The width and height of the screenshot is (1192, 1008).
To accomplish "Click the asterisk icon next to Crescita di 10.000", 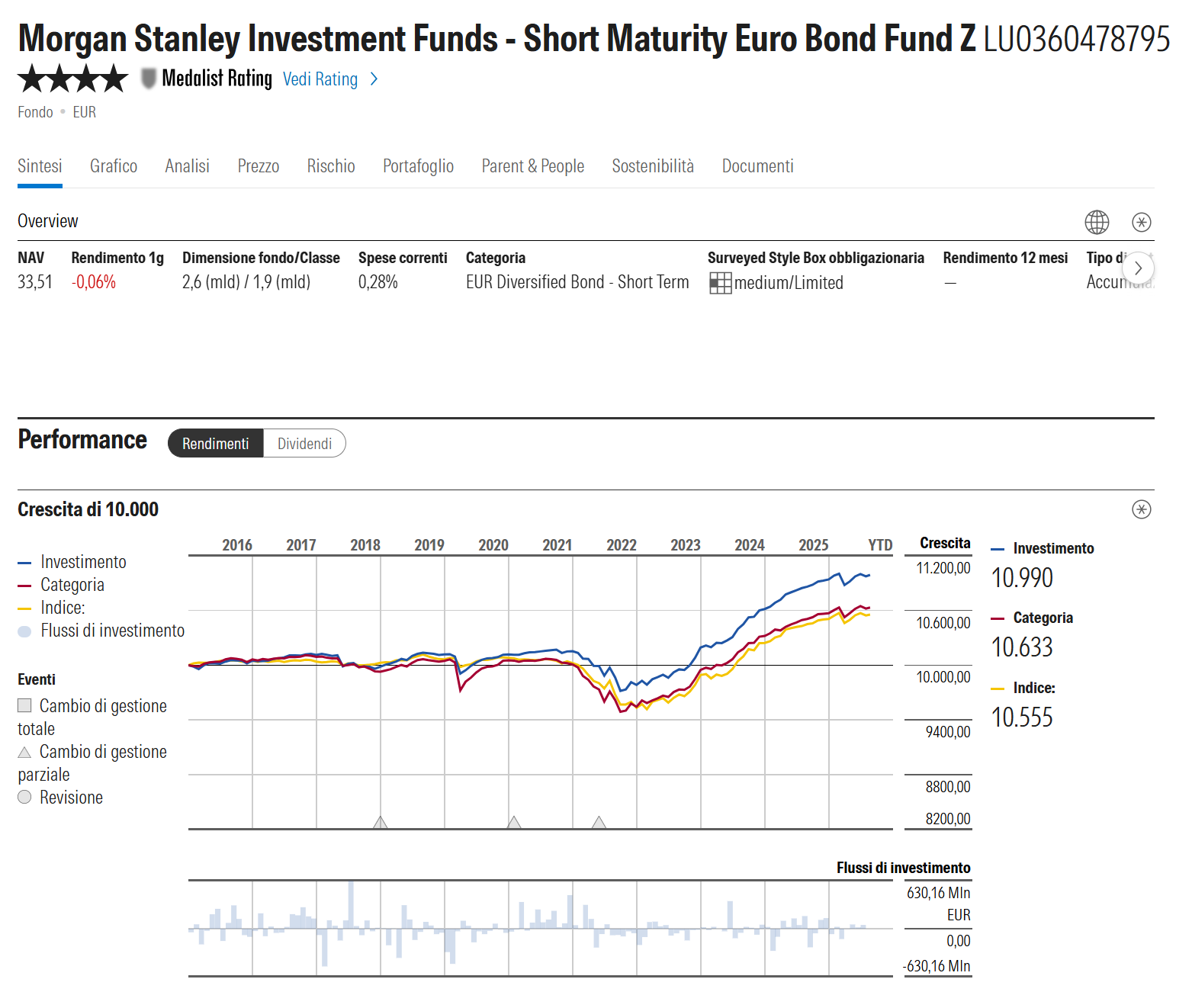I will (x=1142, y=509).
